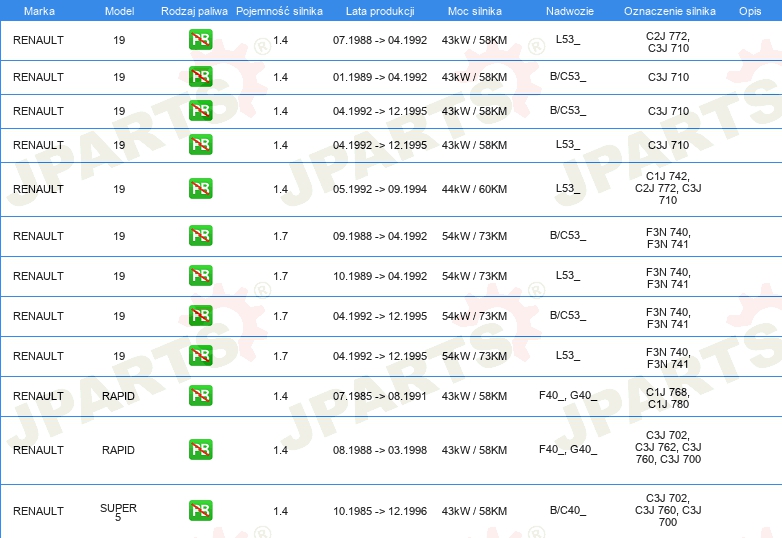The image size is (782, 538).
Task: Select the date range 10.1985 -> 12.1996
Action: coord(380,512)
